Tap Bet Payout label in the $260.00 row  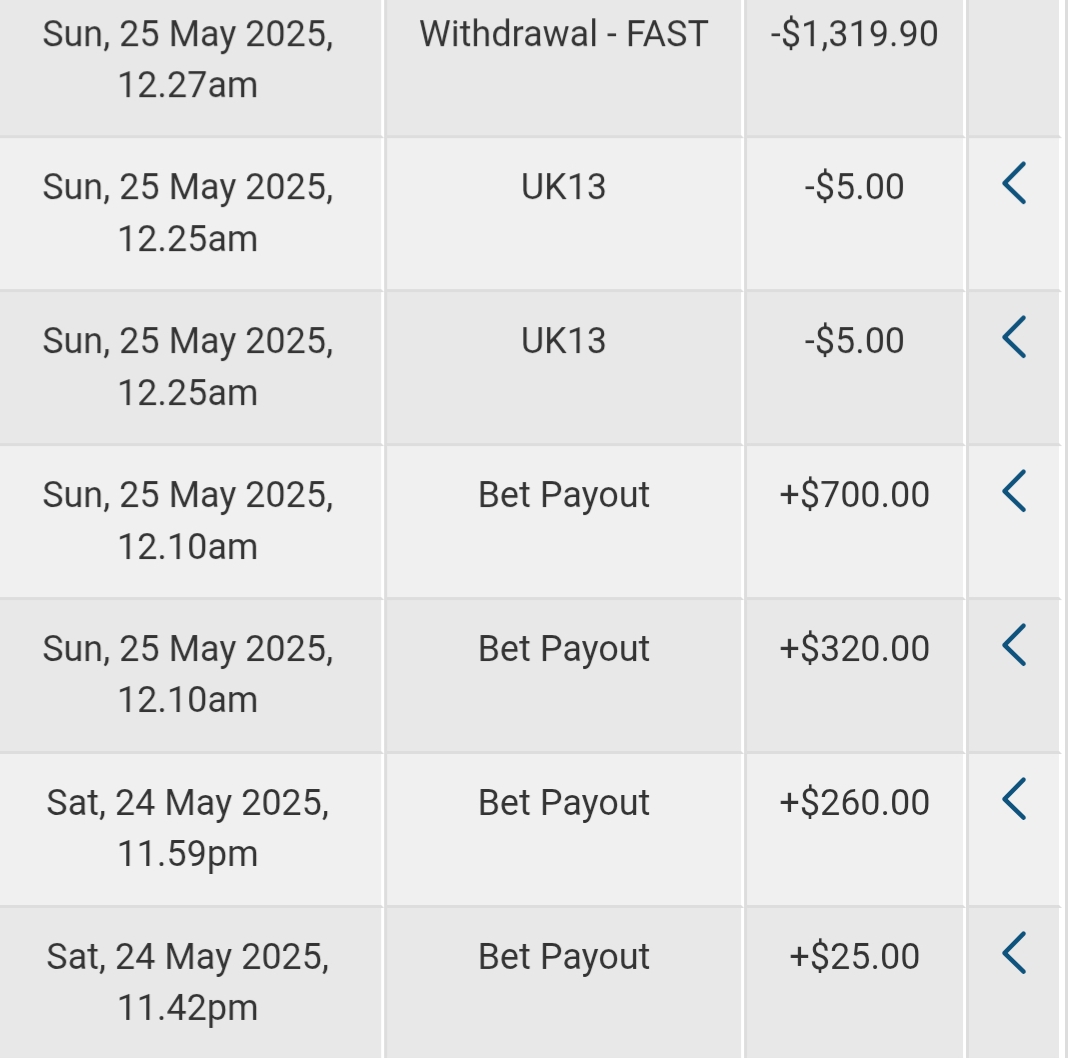coord(563,803)
